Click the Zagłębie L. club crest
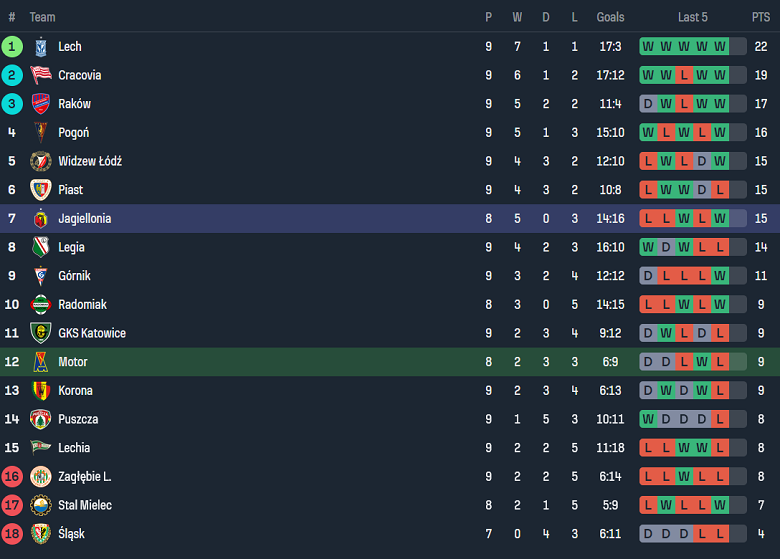Screen dimensions: 780x559 coord(41,477)
